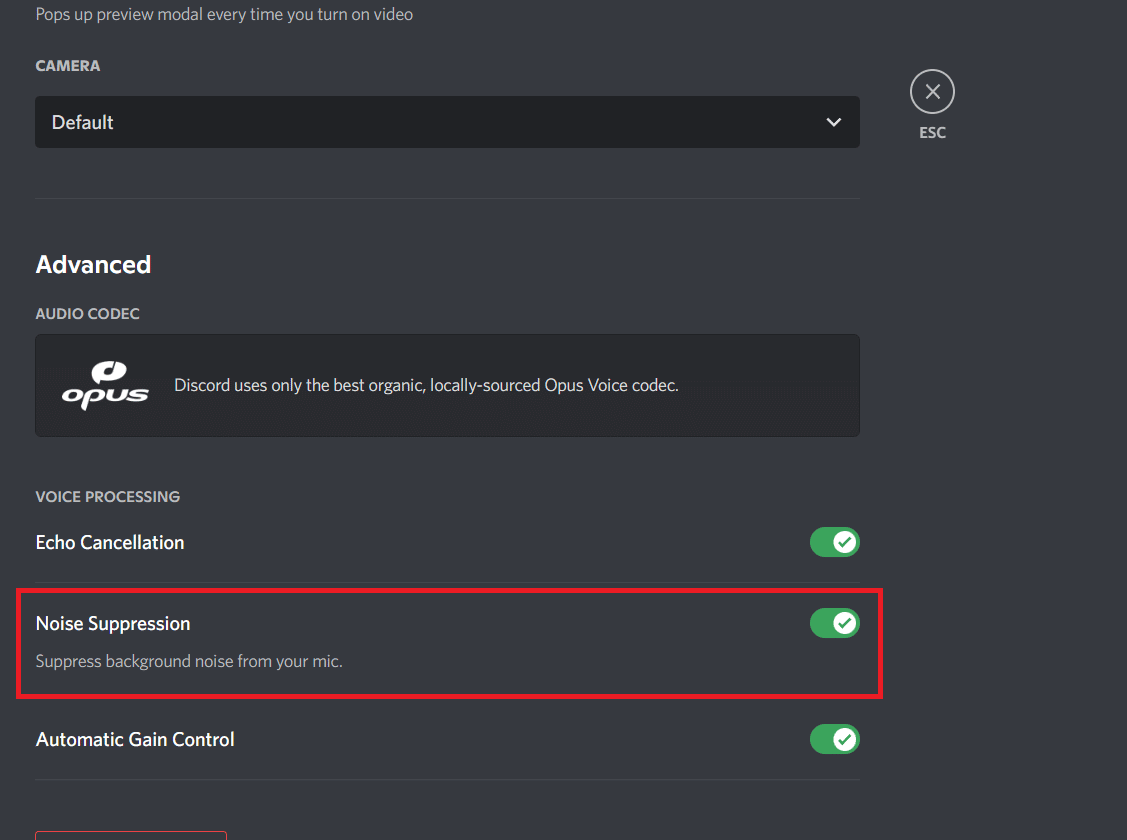Click the VOICE PROCESSING label

[107, 497]
